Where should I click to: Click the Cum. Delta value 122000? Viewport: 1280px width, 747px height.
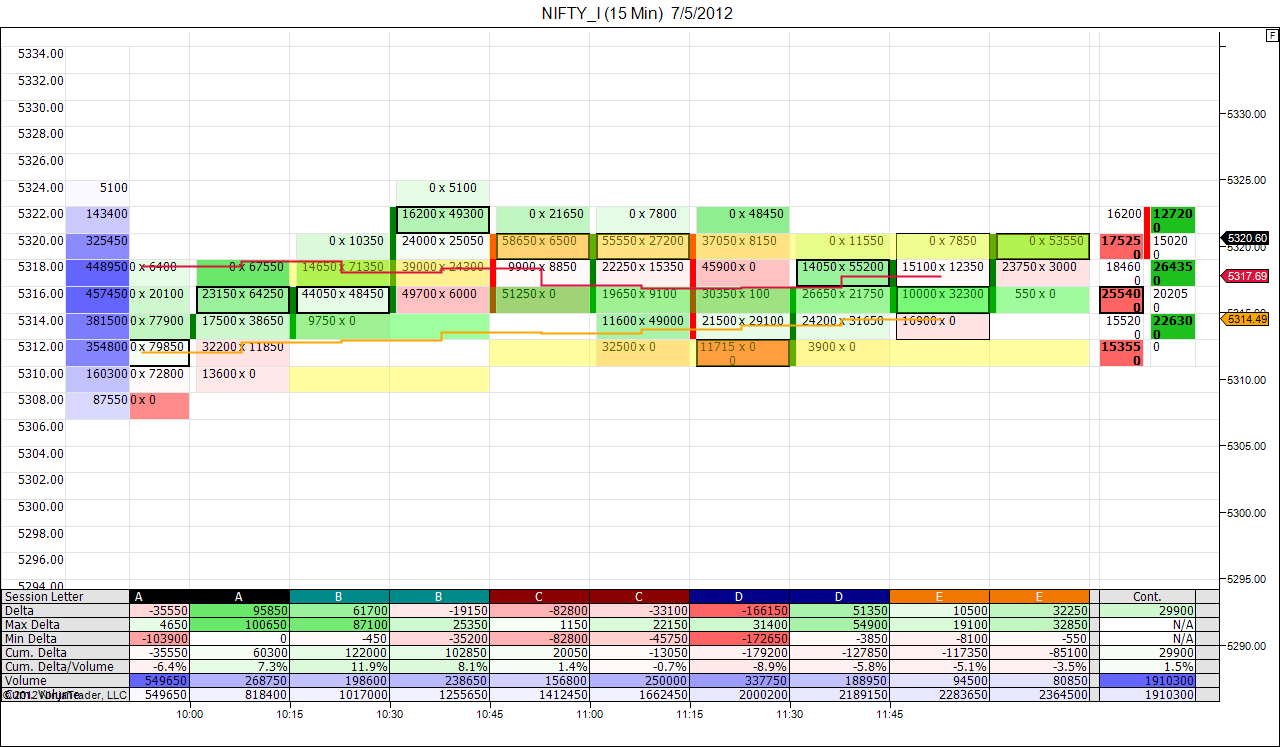339,653
